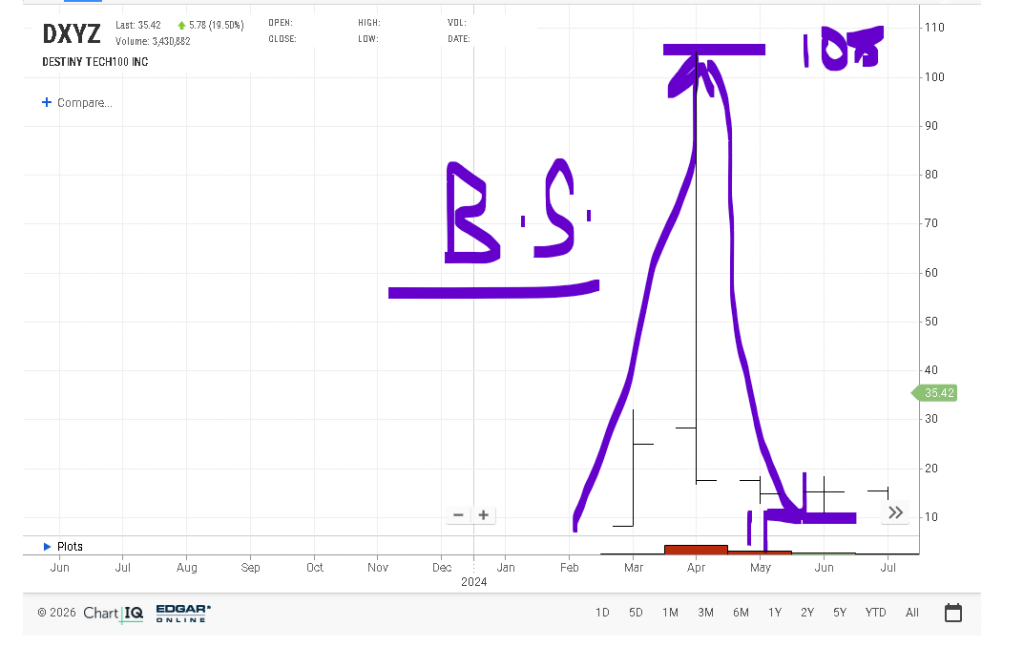
Task: Display All available history
Action: (912, 613)
